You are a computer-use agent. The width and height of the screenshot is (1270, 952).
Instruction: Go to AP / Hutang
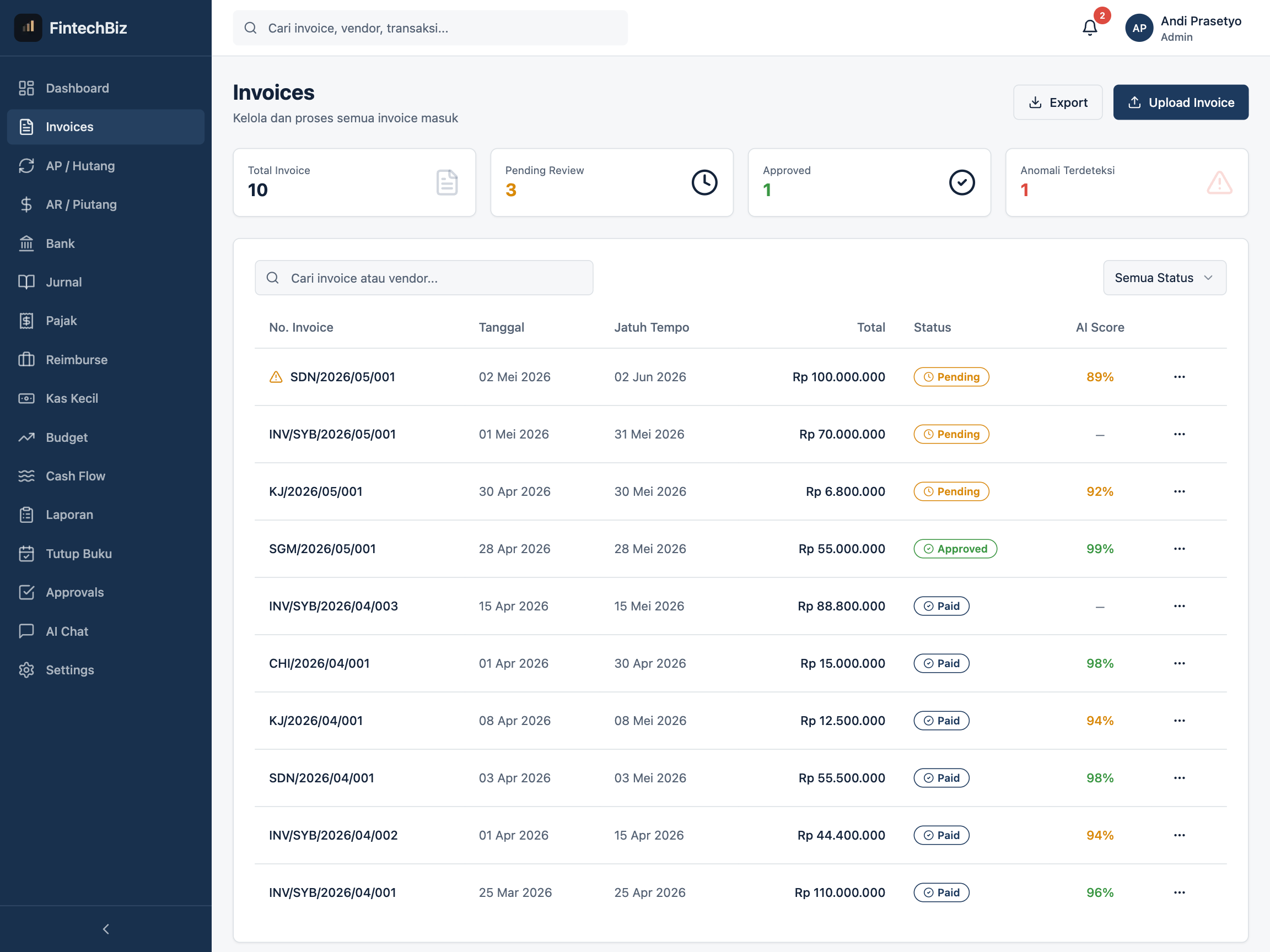pyautogui.click(x=106, y=166)
